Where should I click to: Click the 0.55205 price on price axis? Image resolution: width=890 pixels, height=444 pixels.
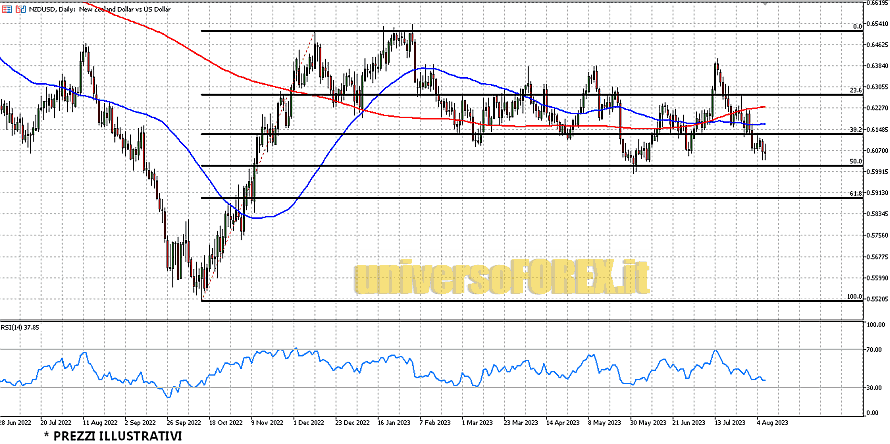[878, 299]
